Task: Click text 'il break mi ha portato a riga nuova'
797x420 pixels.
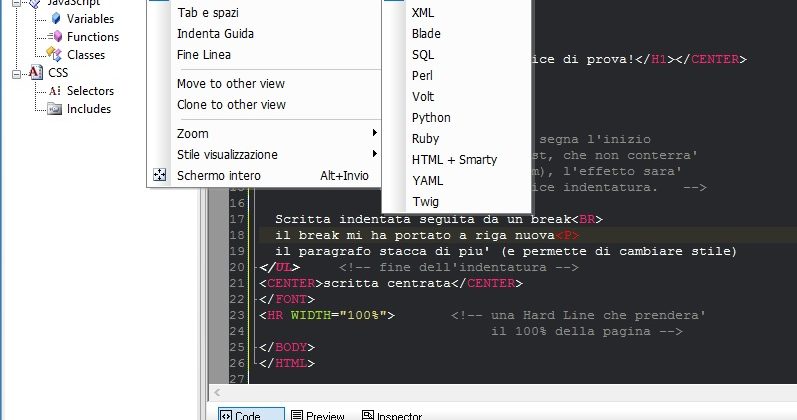Action: coord(415,235)
